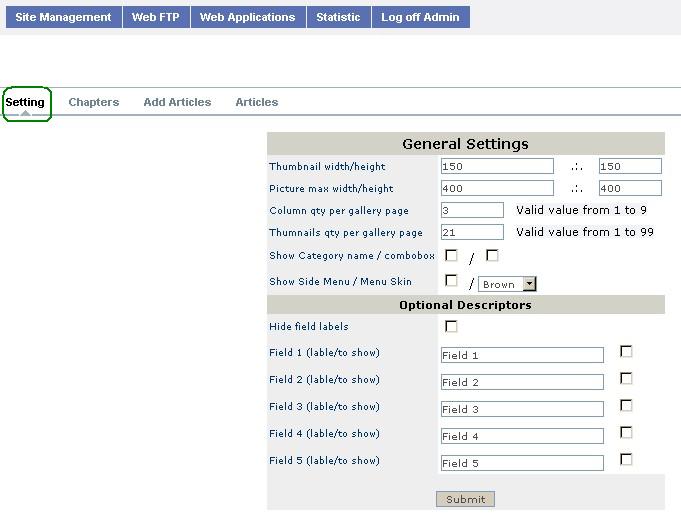Image resolution: width=681 pixels, height=520 pixels.
Task: Switch to the Chapters tab
Action: [94, 102]
